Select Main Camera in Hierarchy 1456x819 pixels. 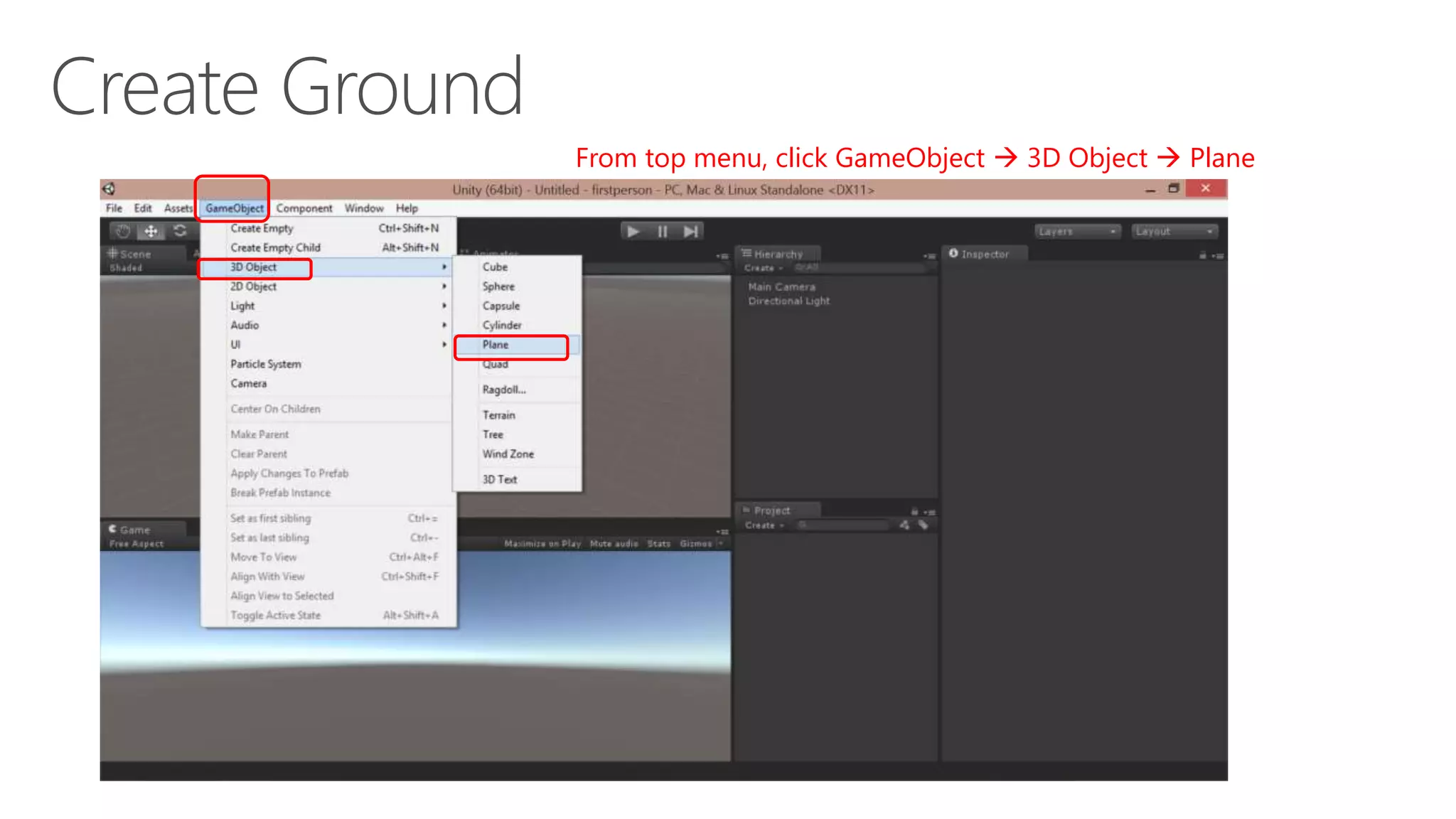tap(782, 287)
